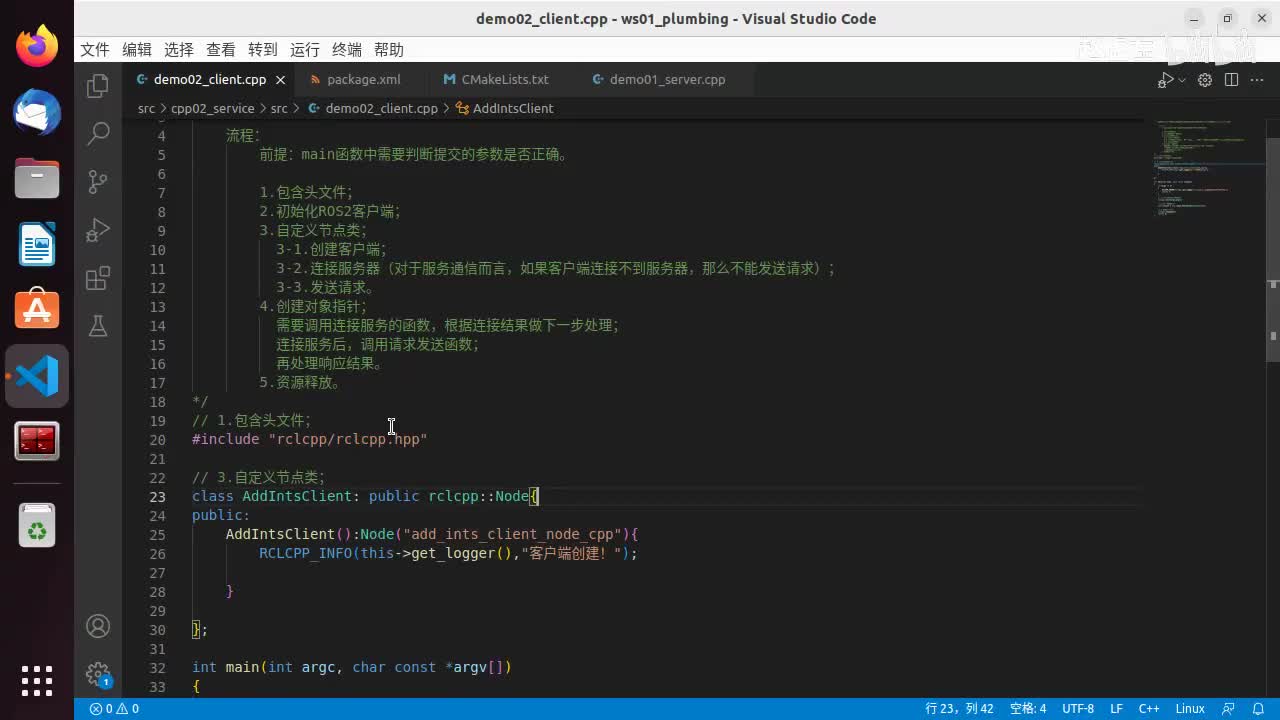Open the Search view in activity bar
1280x720 pixels.
pos(98,133)
